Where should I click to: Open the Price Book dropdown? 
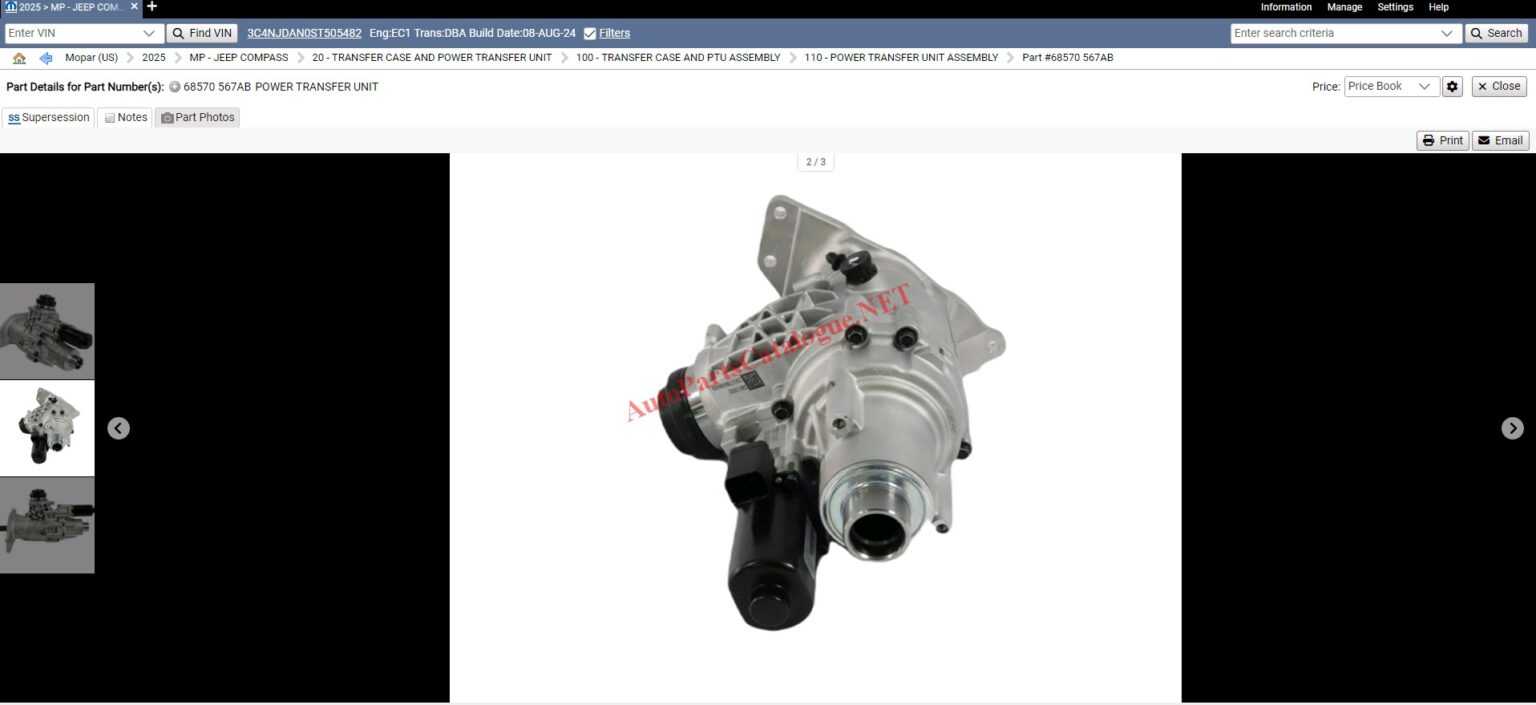(x=1424, y=87)
